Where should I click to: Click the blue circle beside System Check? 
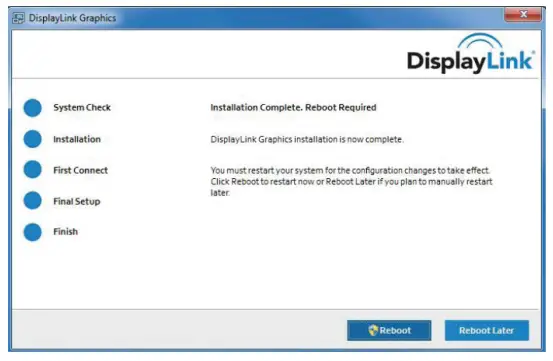tap(32, 108)
